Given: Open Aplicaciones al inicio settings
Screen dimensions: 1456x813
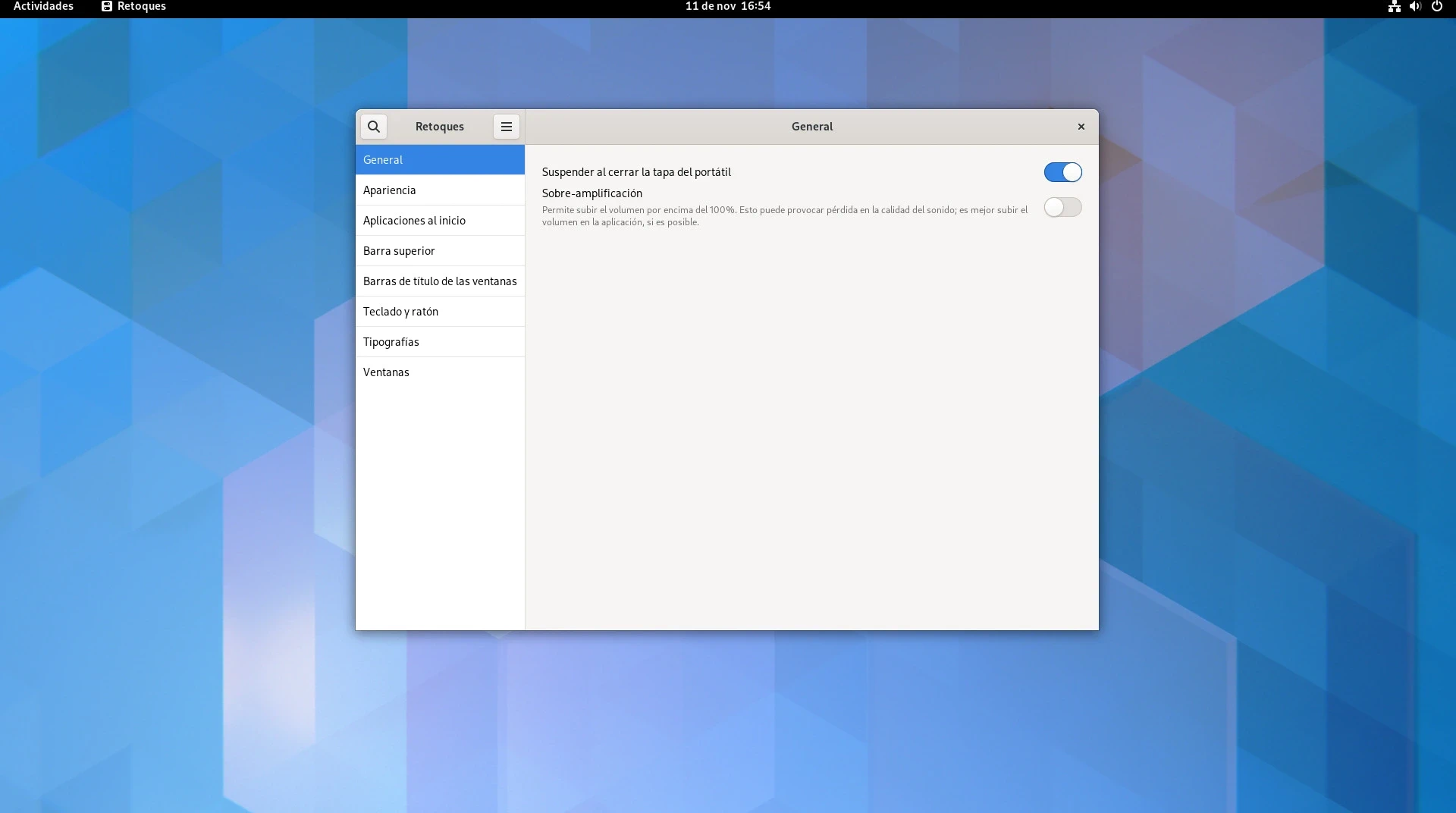Looking at the screenshot, I should [440, 221].
